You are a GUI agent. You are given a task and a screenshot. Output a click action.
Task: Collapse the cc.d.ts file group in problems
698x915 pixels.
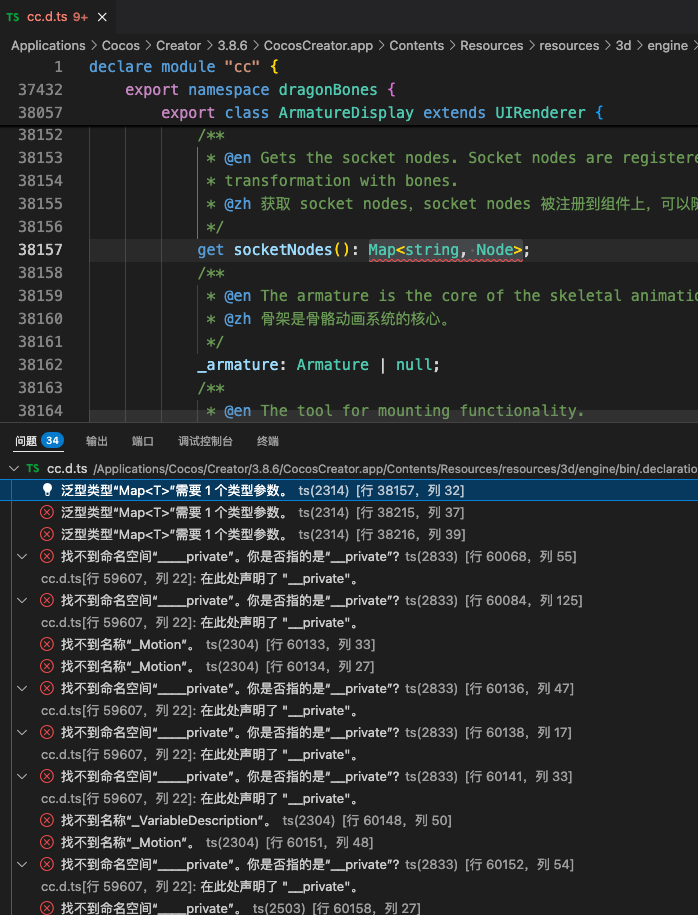[x=12, y=468]
